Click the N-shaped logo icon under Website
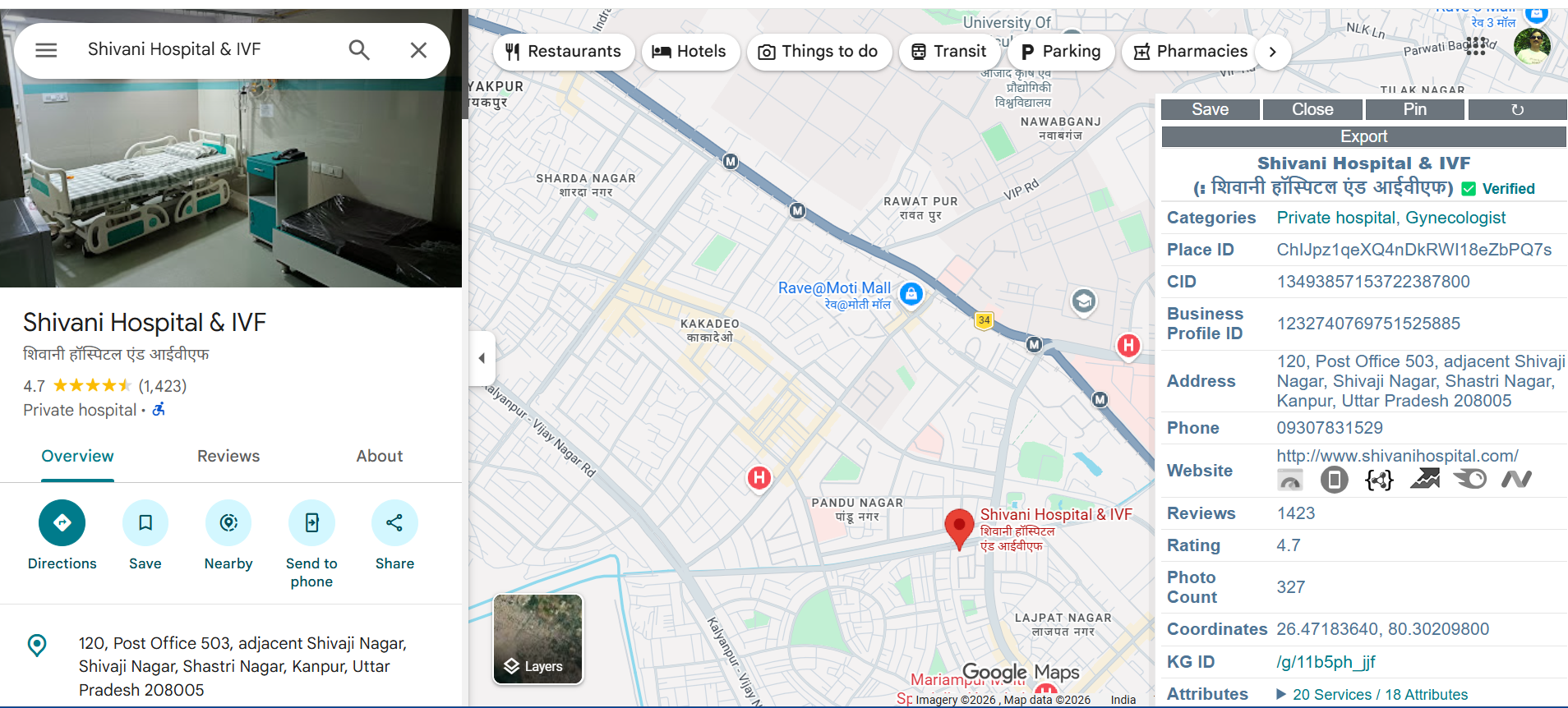 [x=1516, y=479]
